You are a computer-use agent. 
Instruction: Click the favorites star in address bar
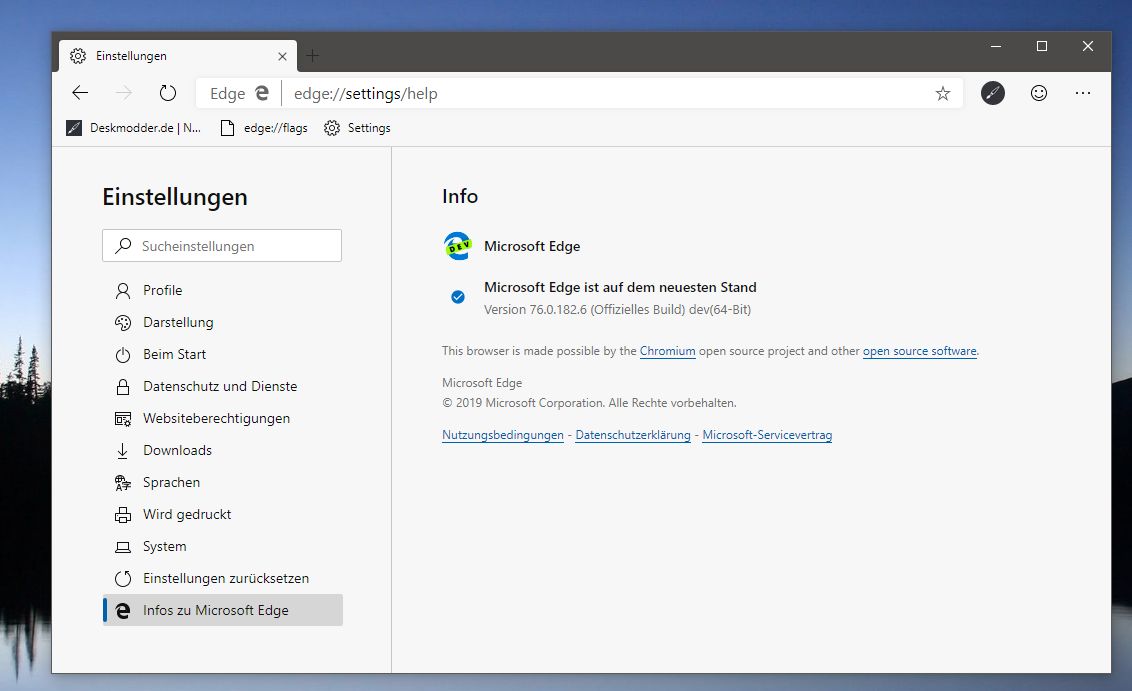pos(942,93)
